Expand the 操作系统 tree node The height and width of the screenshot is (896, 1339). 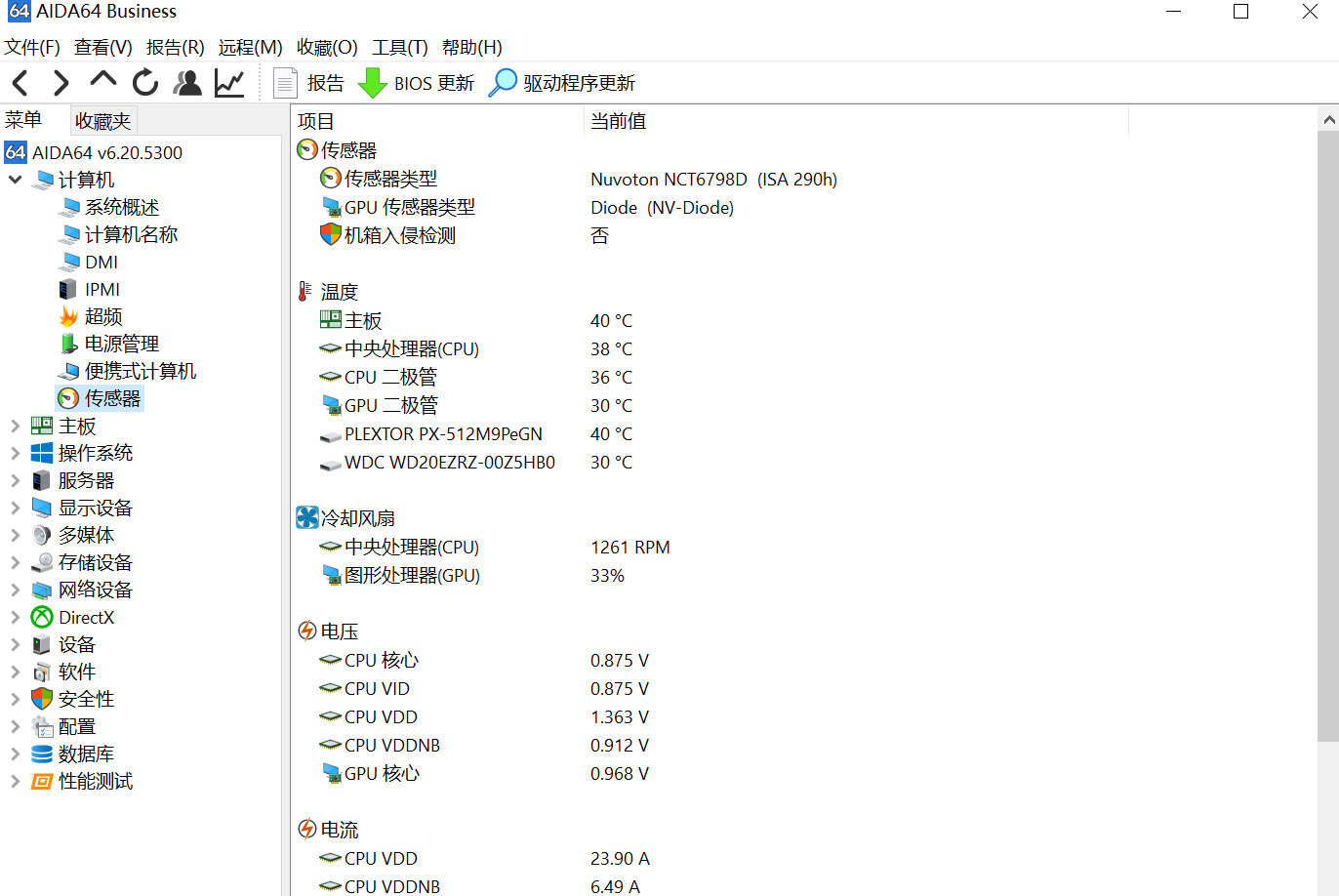pos(15,453)
